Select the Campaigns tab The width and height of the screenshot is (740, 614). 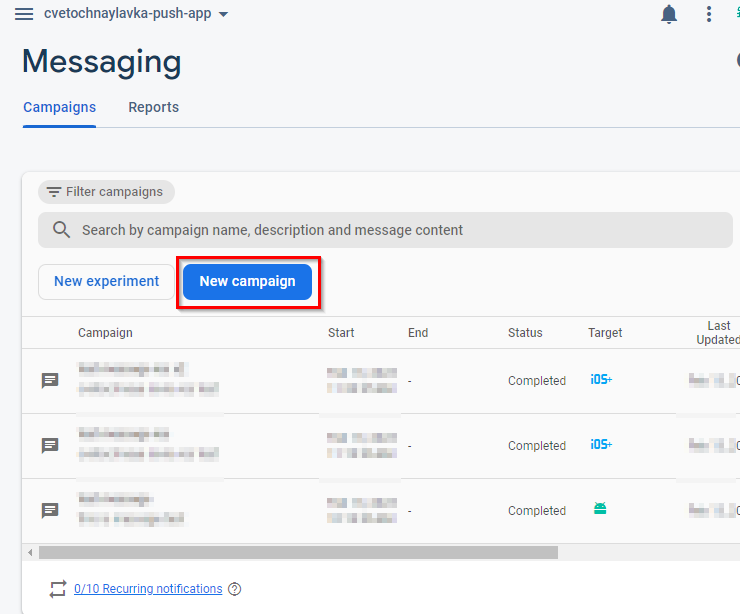(59, 108)
